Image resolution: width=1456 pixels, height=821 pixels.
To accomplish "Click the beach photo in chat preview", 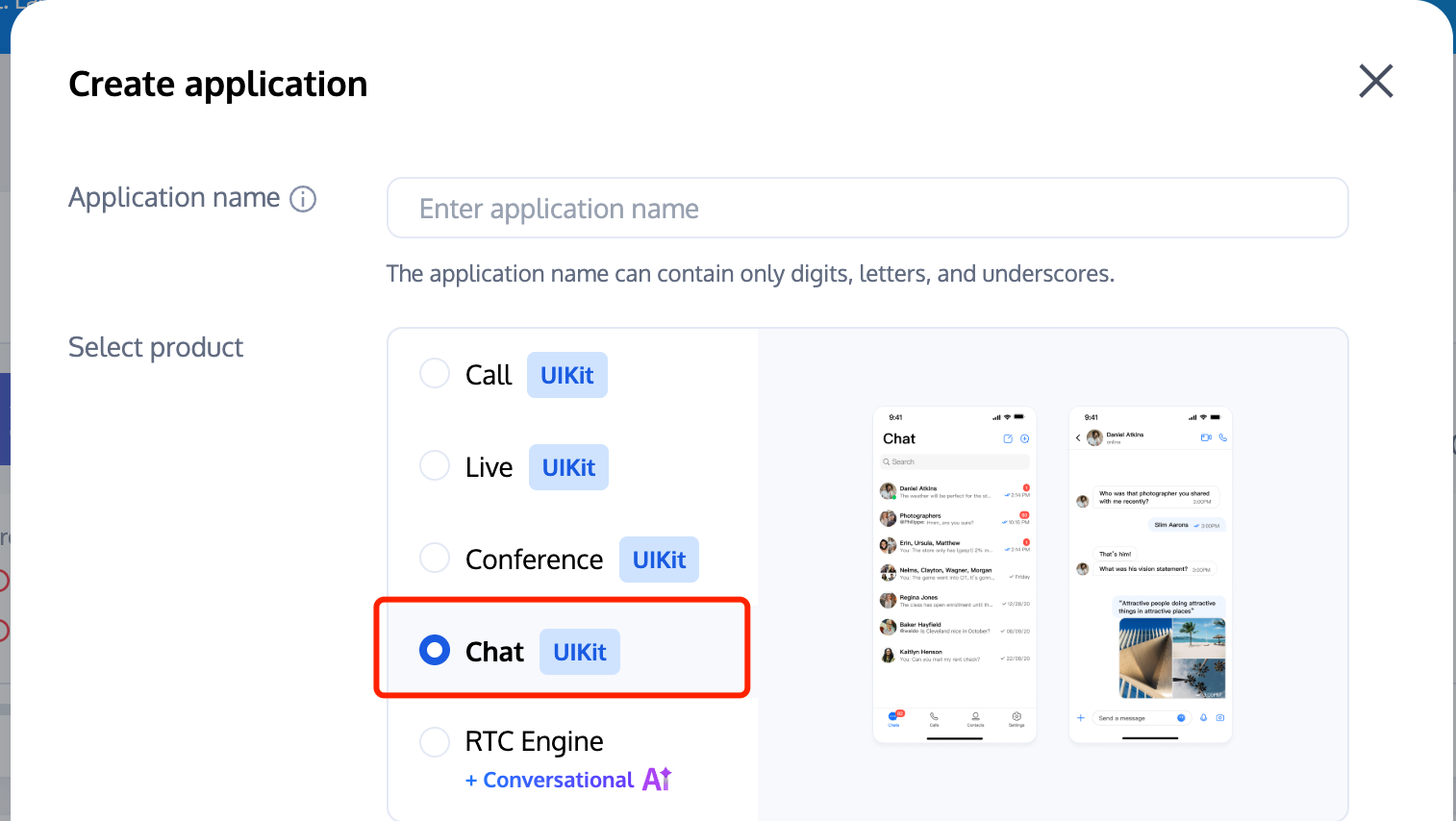I will point(1172,658).
